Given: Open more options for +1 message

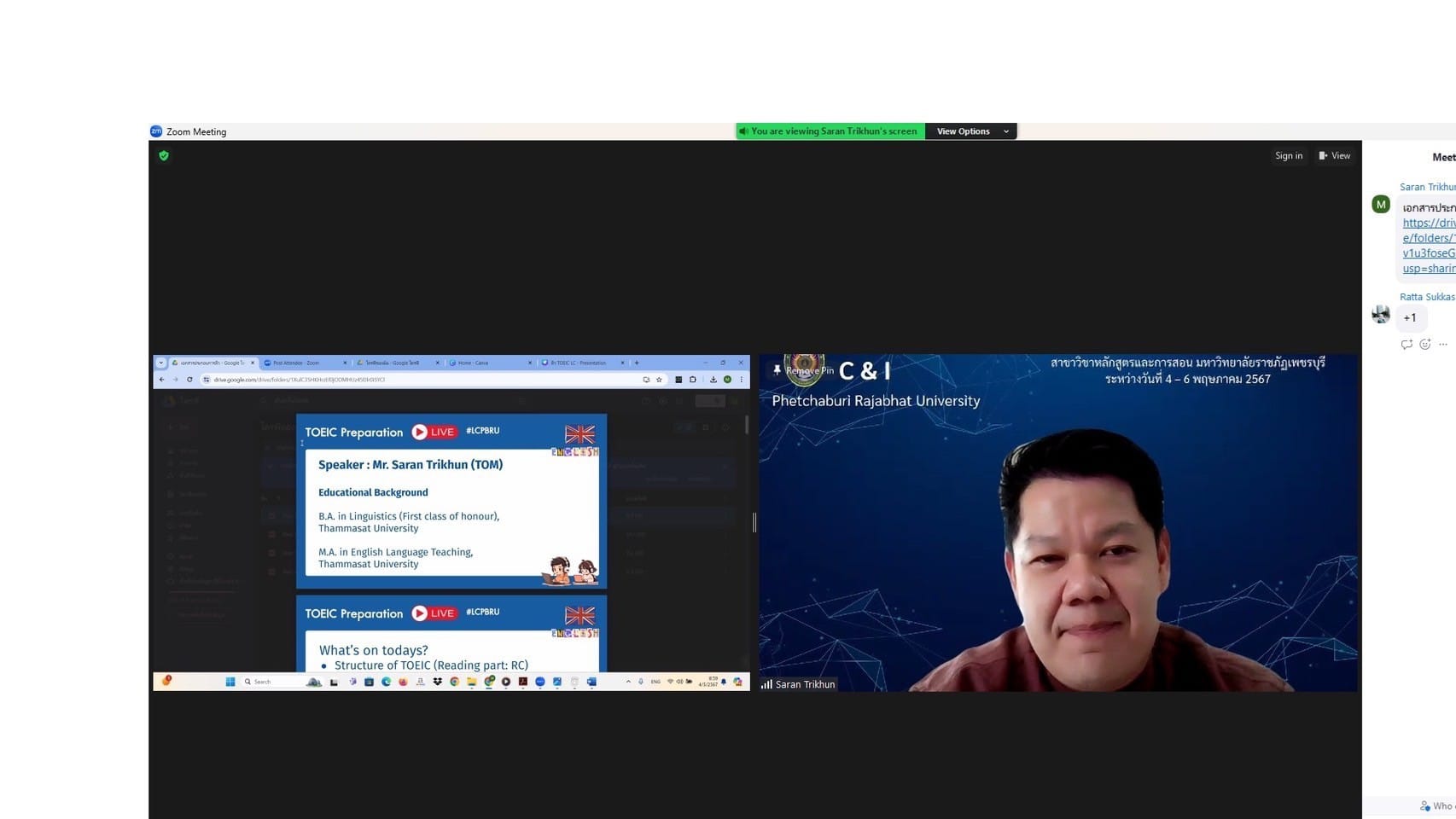Looking at the screenshot, I should (x=1442, y=345).
